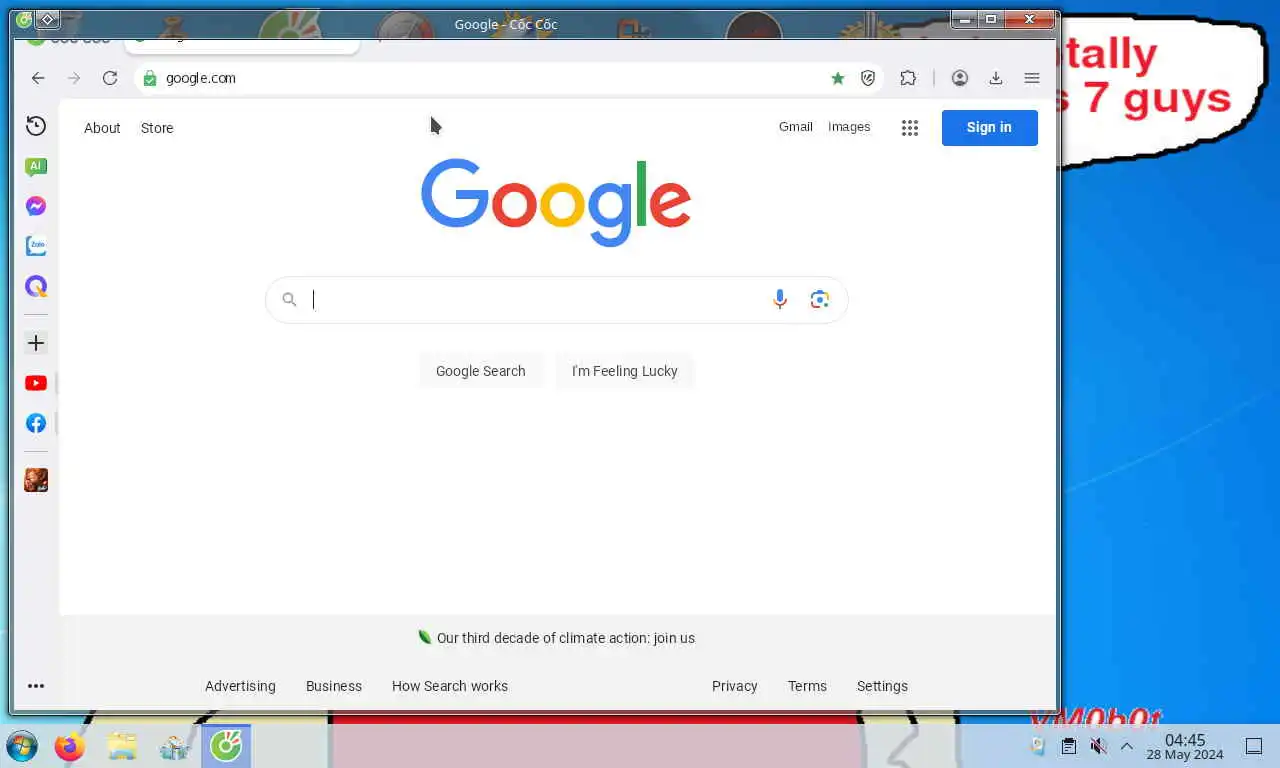Image resolution: width=1280 pixels, height=768 pixels.
Task: Click the I'm Feeling Lucky button
Action: pyautogui.click(x=625, y=371)
